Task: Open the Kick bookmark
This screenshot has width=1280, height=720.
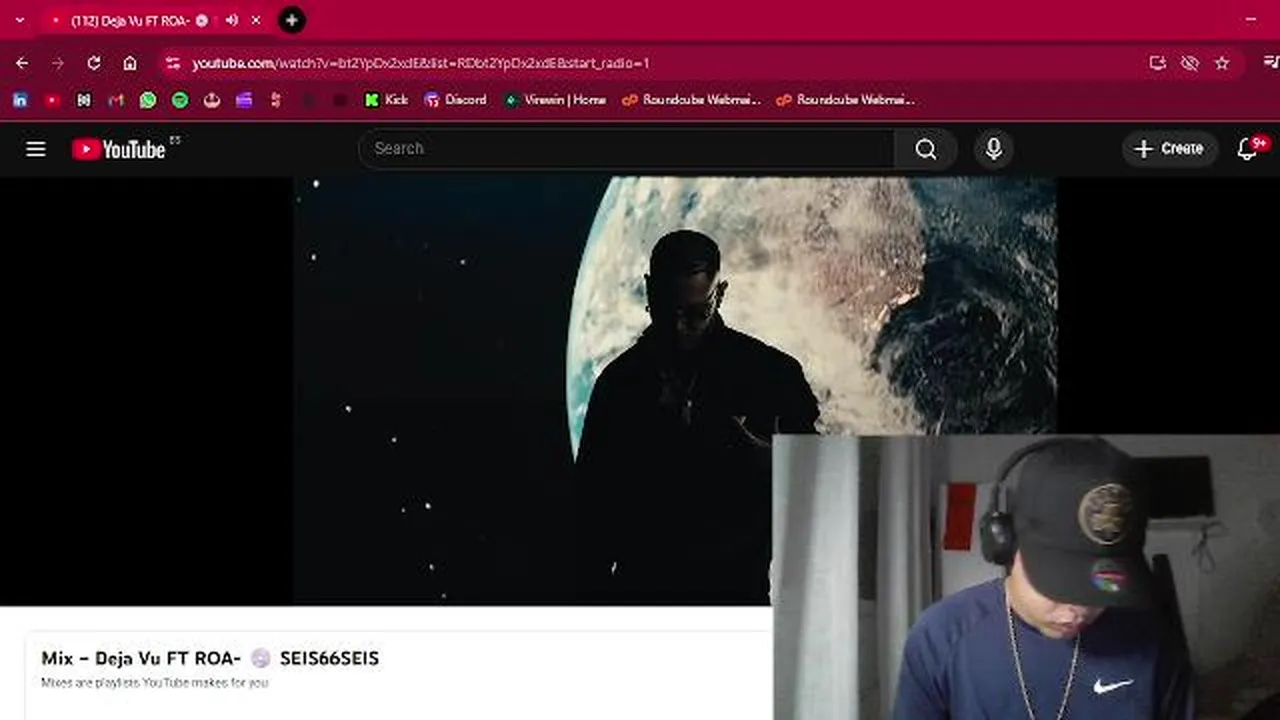Action: [386, 100]
